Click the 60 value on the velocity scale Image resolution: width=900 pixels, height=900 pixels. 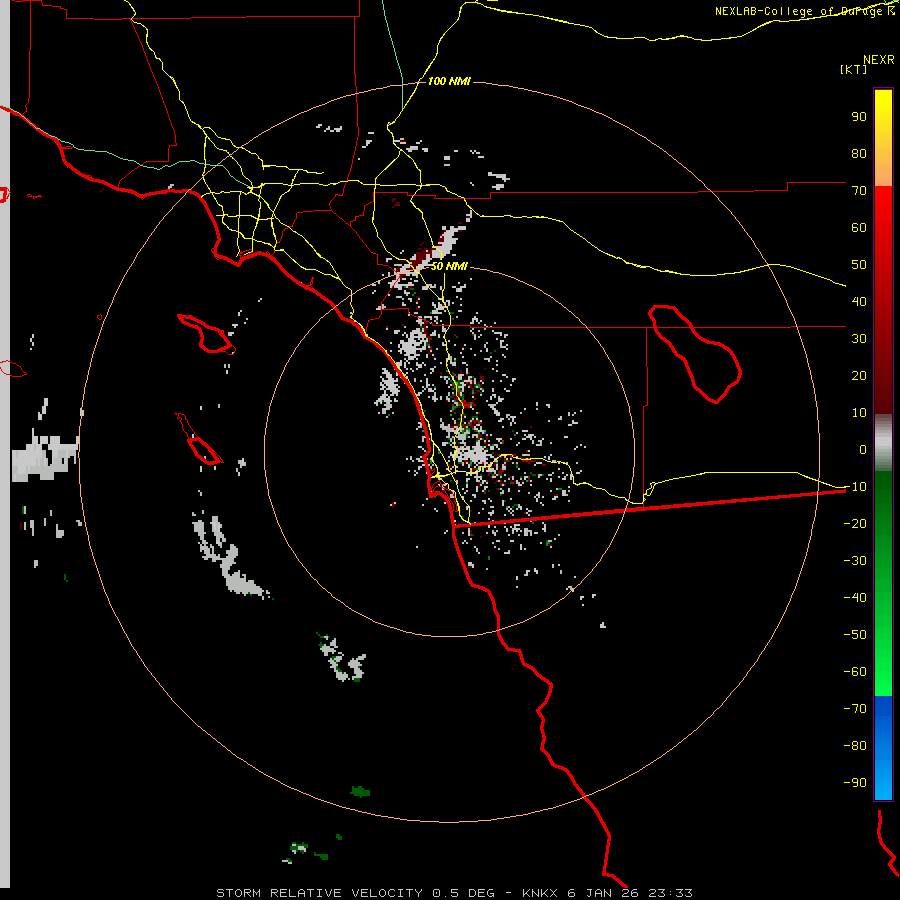pyautogui.click(x=859, y=227)
